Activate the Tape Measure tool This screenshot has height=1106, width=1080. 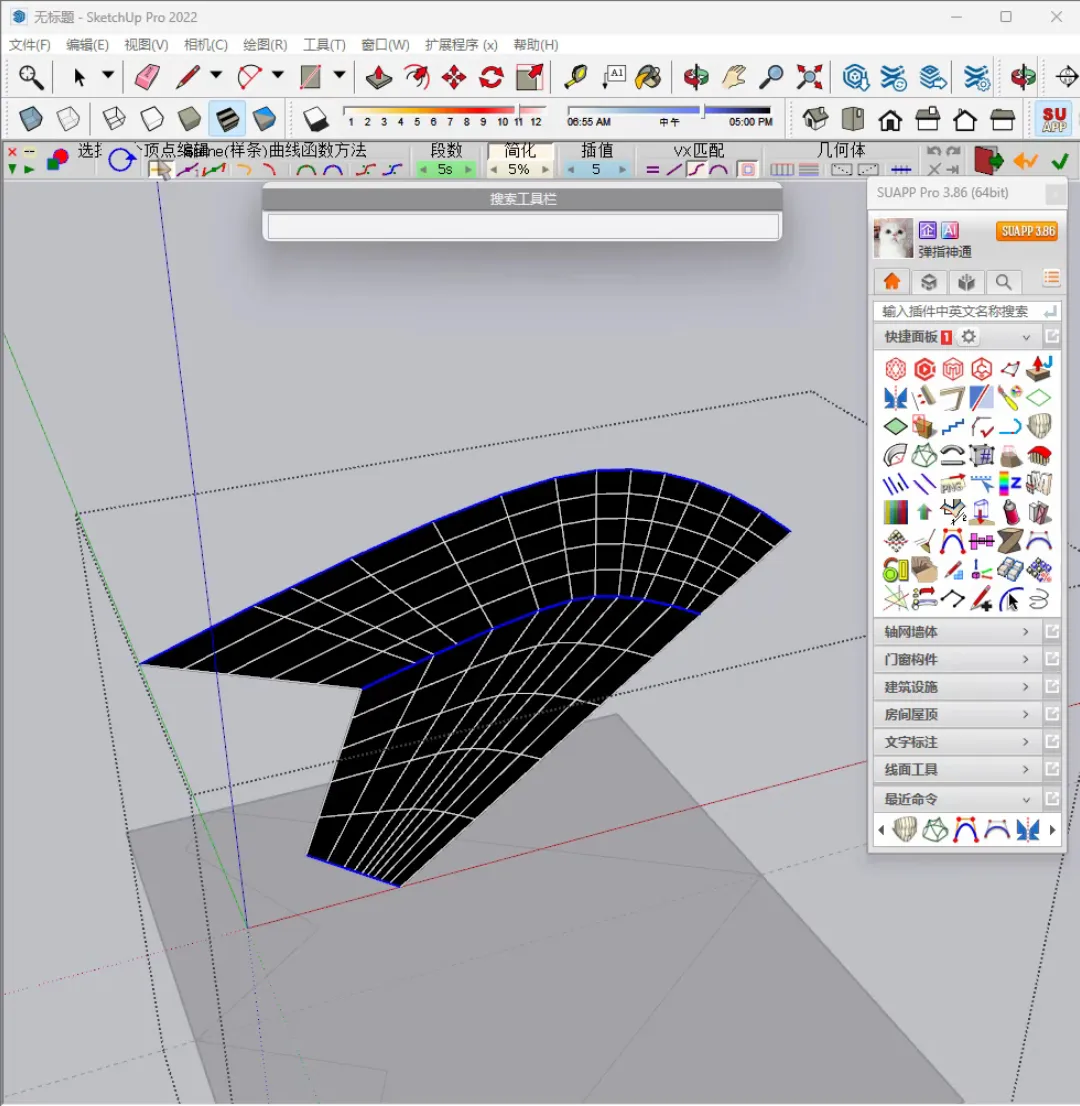[576, 76]
